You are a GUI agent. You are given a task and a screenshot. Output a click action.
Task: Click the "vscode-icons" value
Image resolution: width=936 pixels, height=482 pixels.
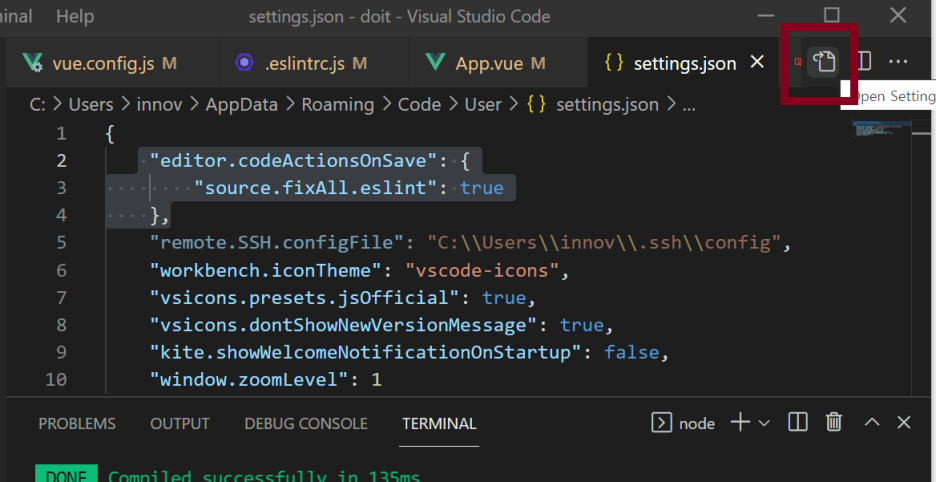coord(482,271)
